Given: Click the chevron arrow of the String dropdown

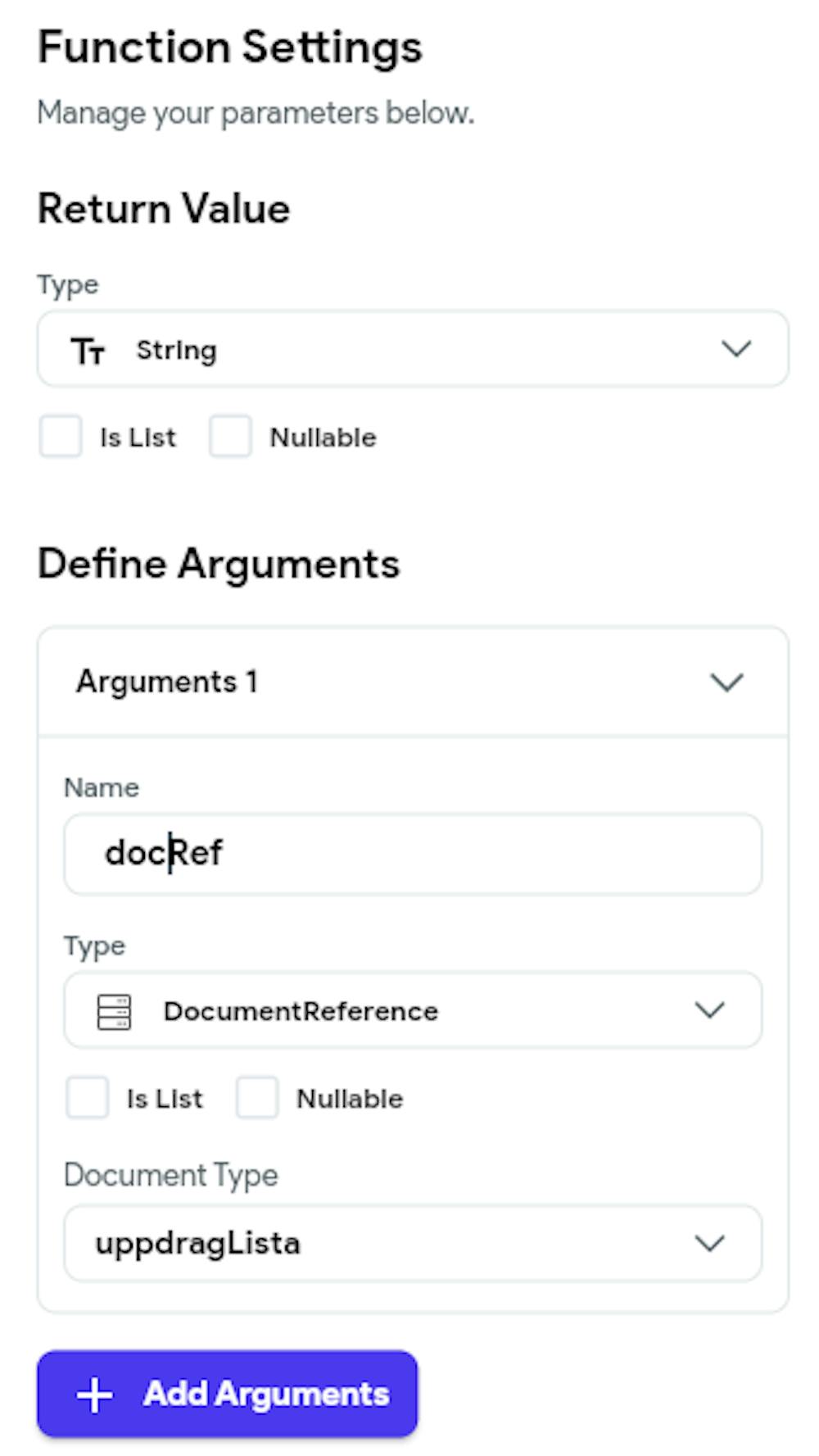Looking at the screenshot, I should (x=735, y=349).
